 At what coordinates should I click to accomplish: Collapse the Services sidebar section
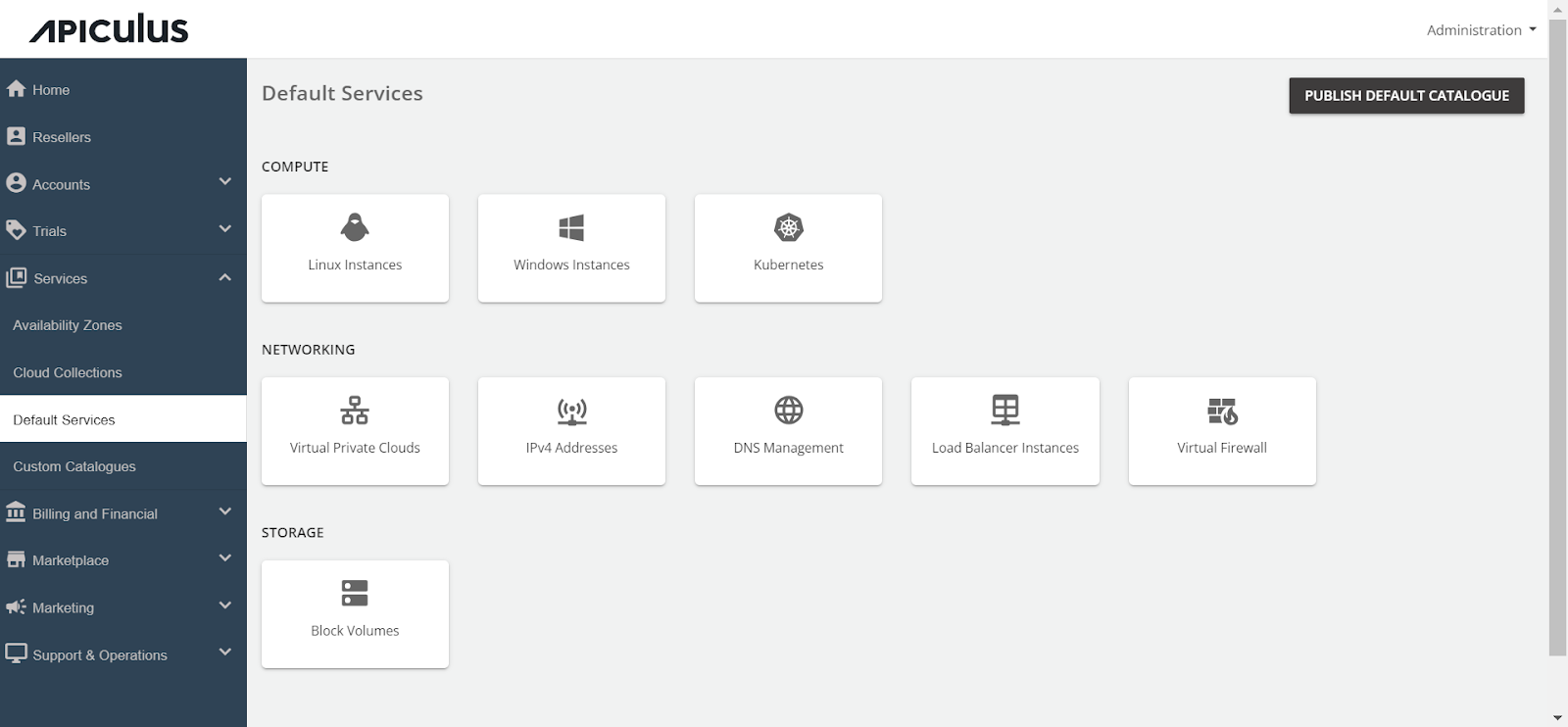click(224, 277)
